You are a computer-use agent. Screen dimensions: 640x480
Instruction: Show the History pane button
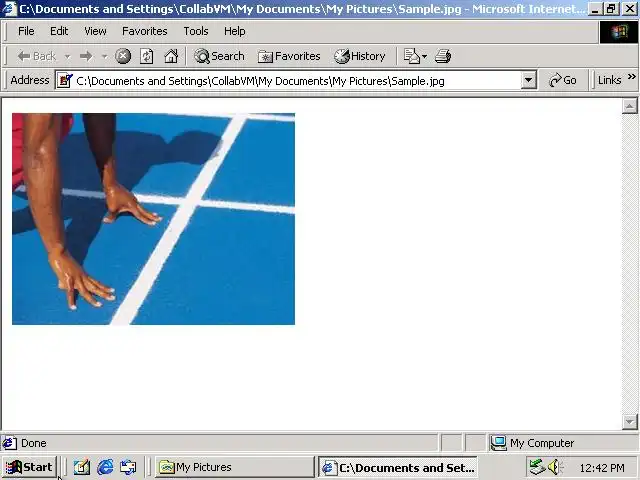[360, 56]
